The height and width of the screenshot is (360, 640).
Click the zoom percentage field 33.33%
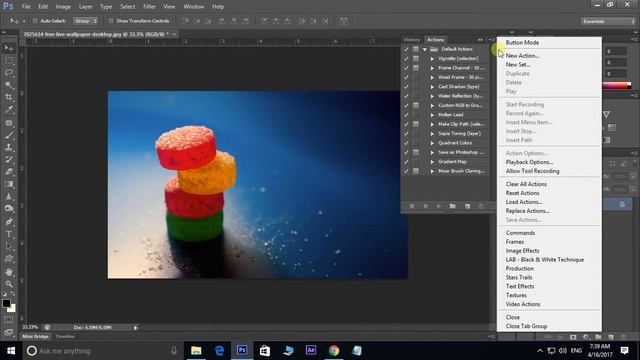click(x=31, y=327)
